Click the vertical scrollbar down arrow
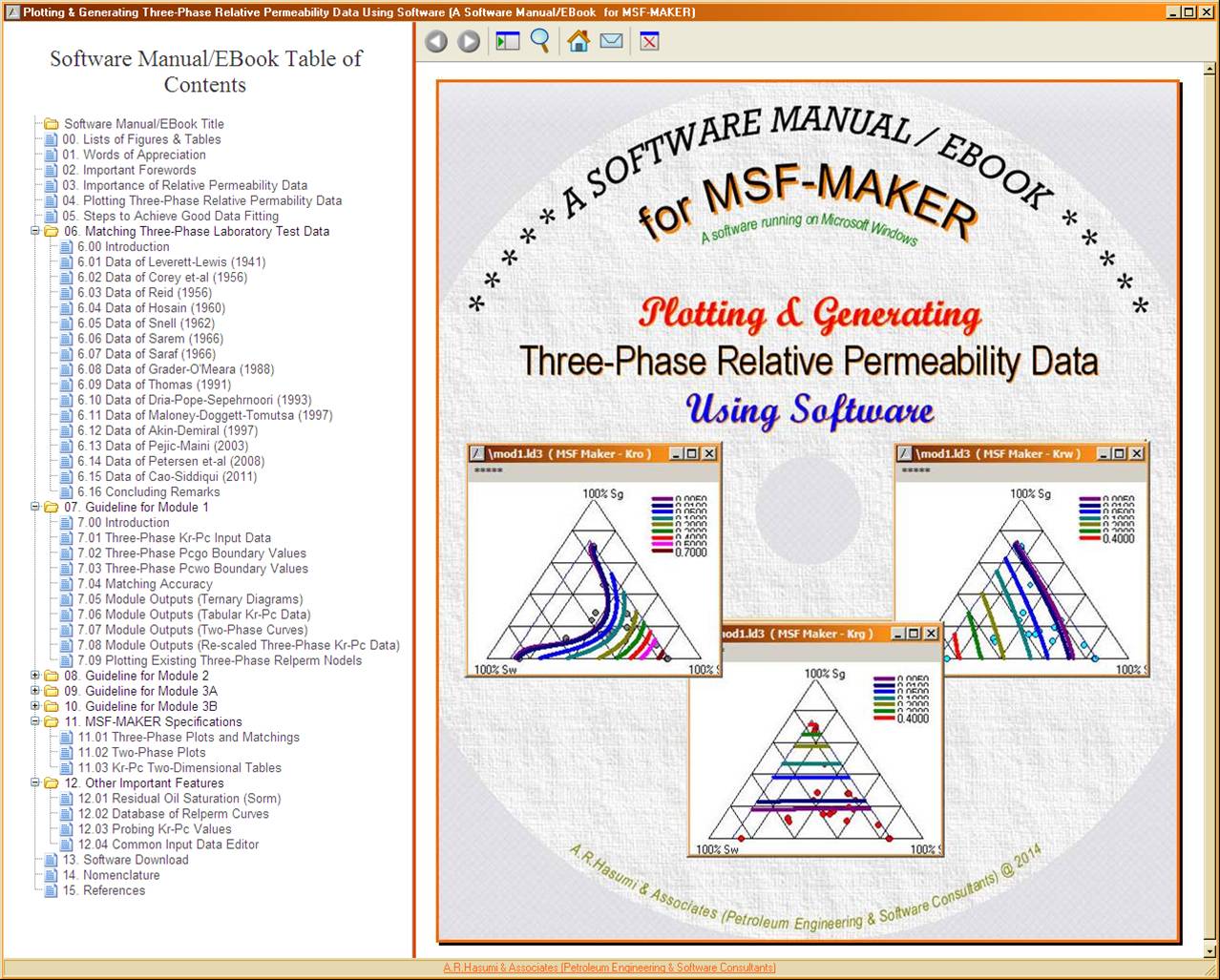Image resolution: width=1220 pixels, height=980 pixels. 1209,950
